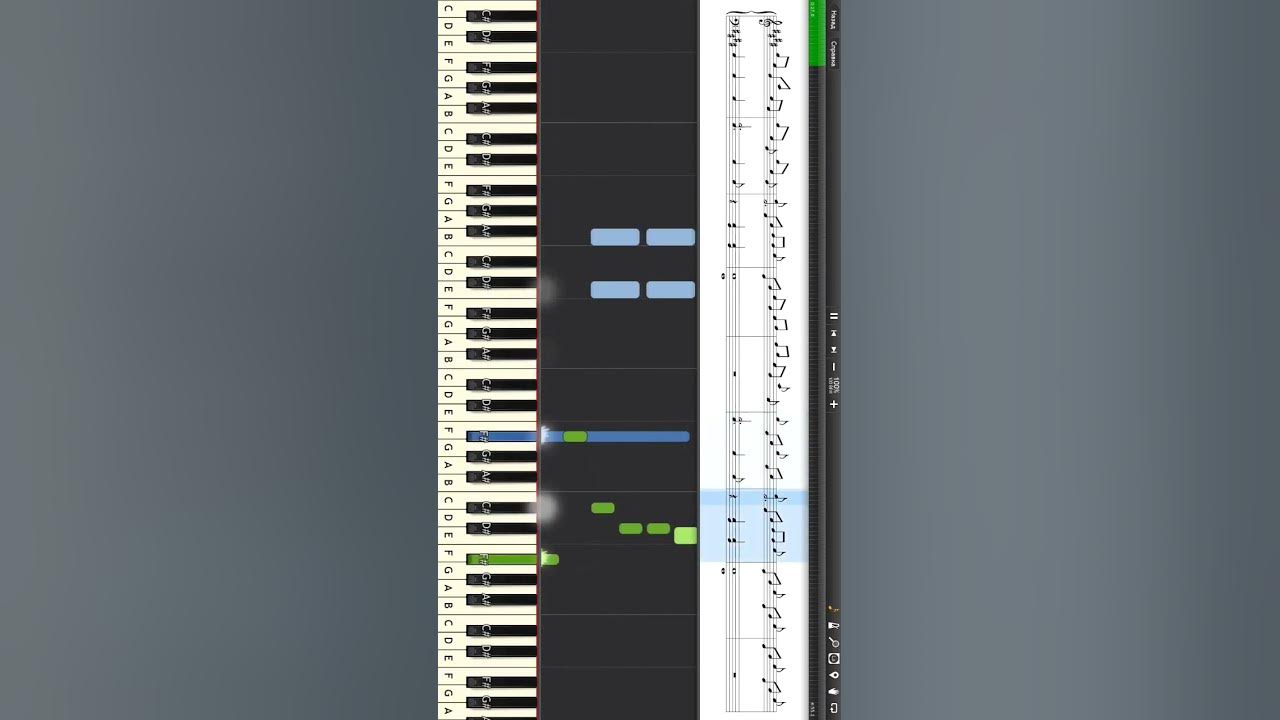
Task: Click the orange icon above the metronome
Action: pos(834,608)
